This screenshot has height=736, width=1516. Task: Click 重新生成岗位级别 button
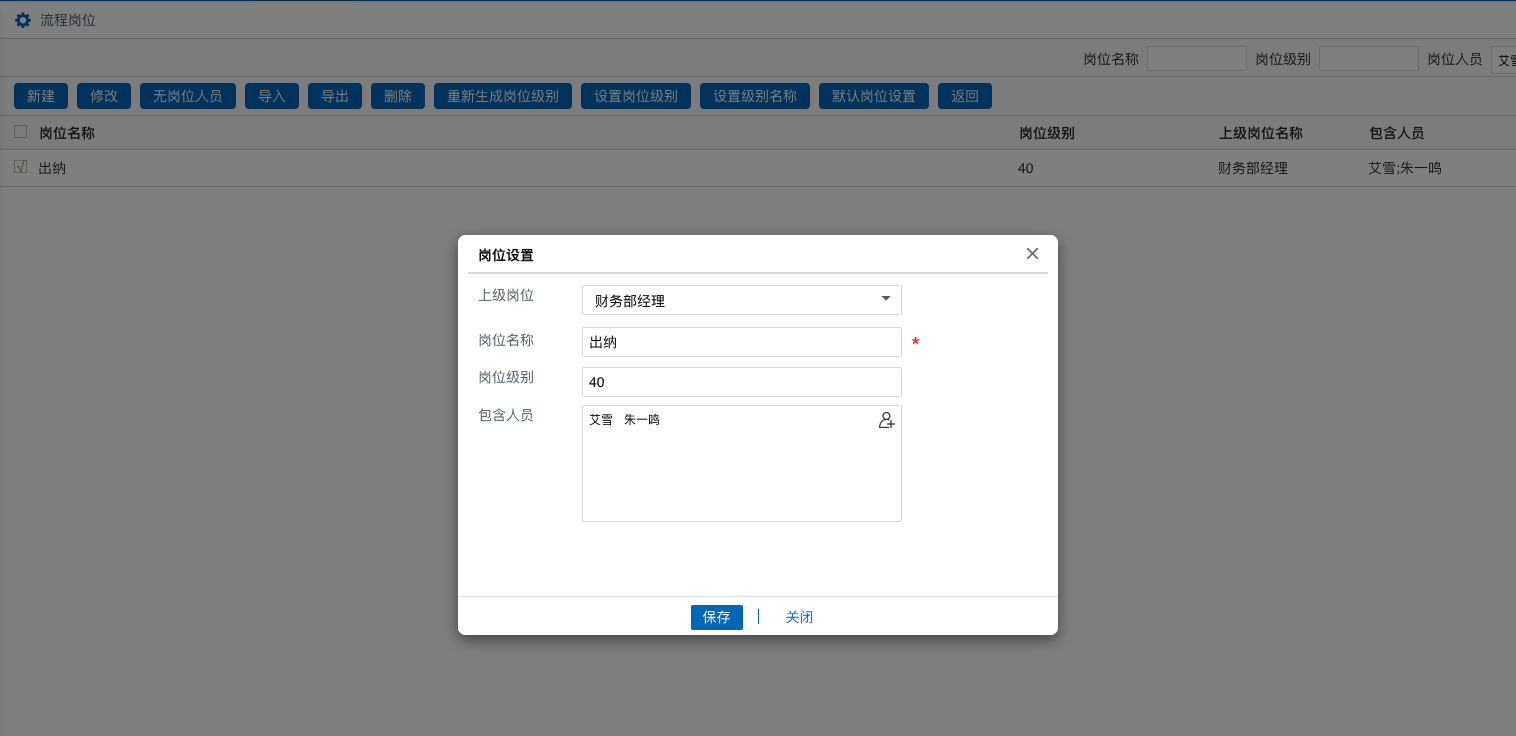503,96
